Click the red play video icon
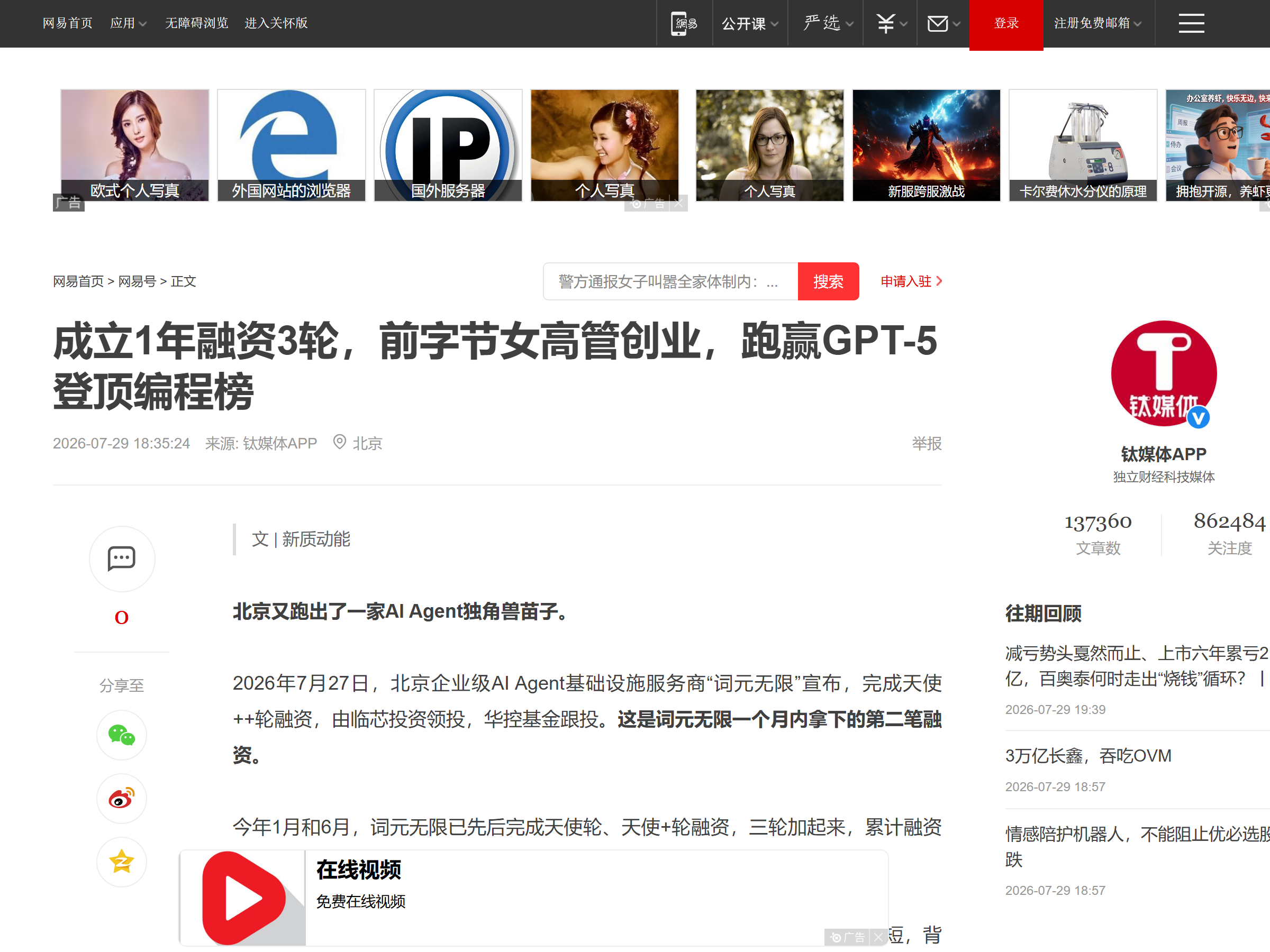Image resolution: width=1270 pixels, height=952 pixels. click(x=243, y=898)
